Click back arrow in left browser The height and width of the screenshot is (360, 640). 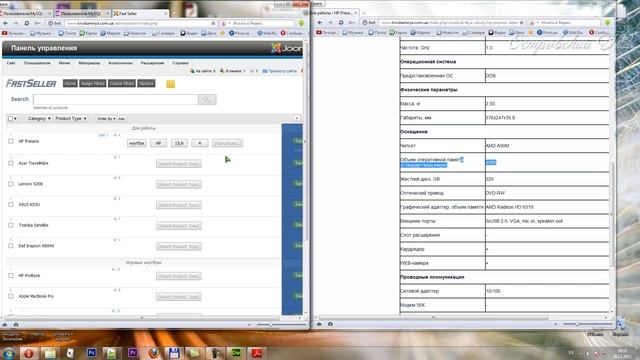click(x=5, y=23)
